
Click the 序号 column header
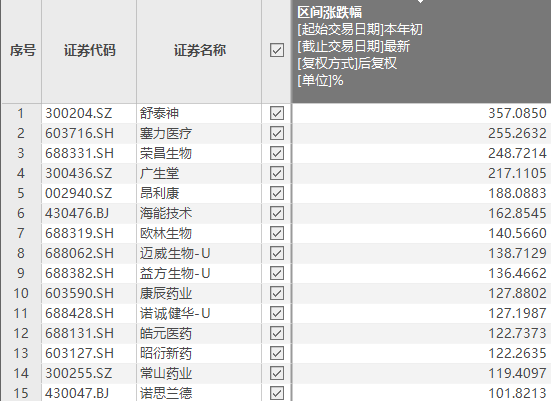[x=22, y=51]
